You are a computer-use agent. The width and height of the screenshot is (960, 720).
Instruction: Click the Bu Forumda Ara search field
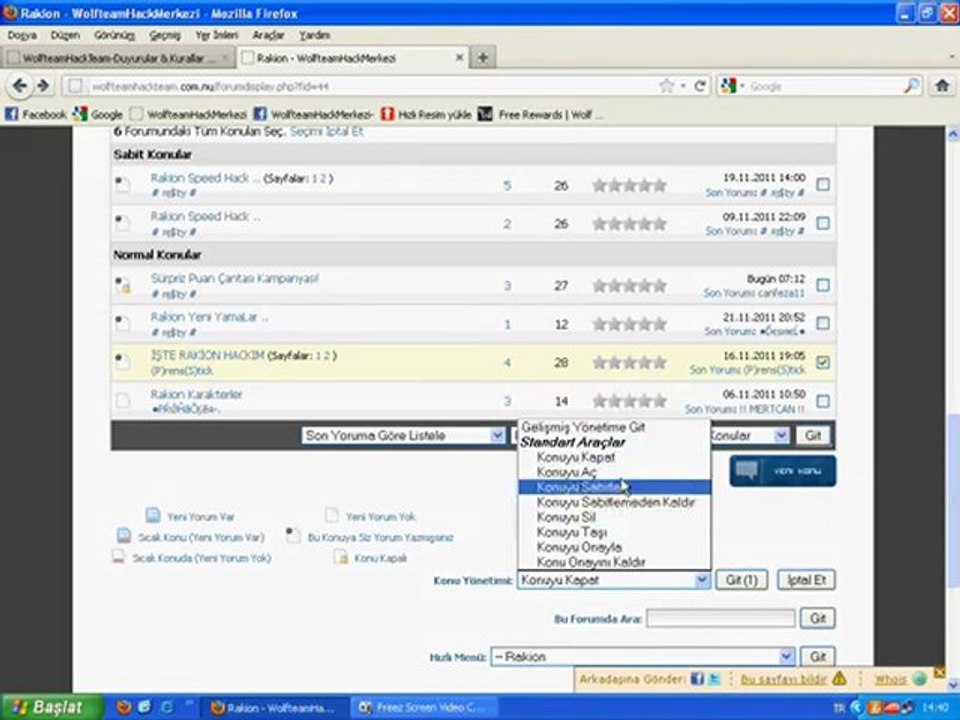(x=720, y=618)
